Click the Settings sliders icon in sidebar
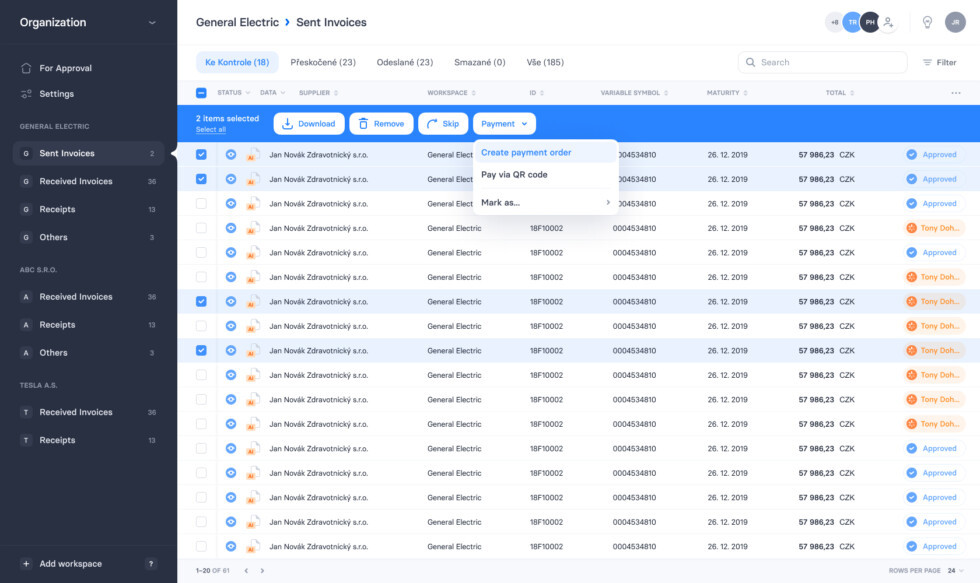The image size is (980, 583). tap(26, 94)
